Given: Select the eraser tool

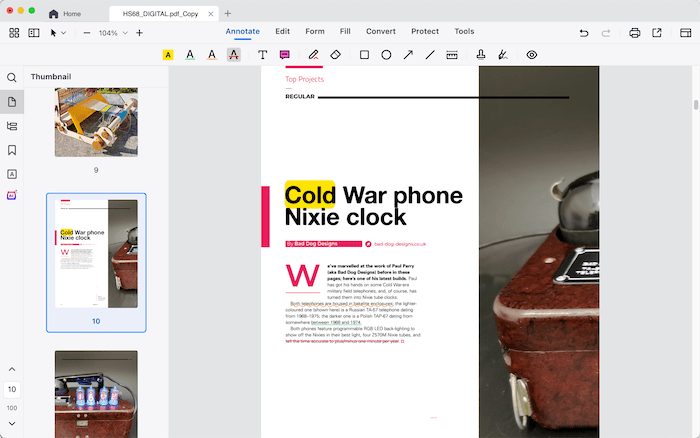Looking at the screenshot, I should coord(336,55).
